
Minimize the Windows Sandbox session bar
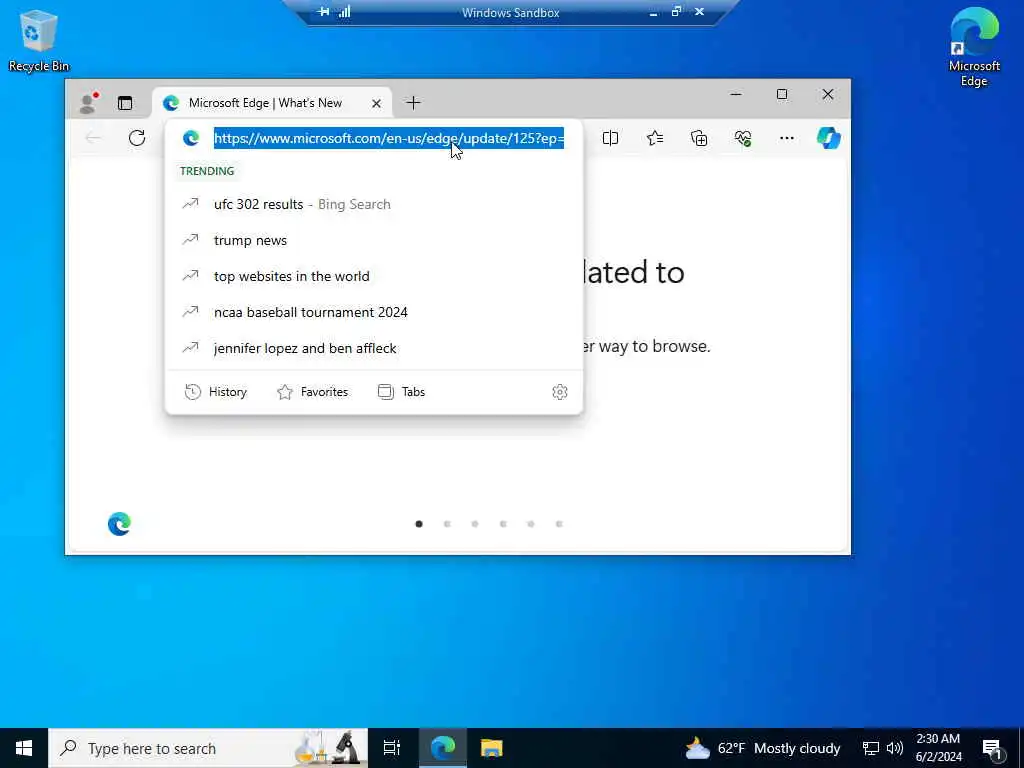pyautogui.click(x=653, y=12)
